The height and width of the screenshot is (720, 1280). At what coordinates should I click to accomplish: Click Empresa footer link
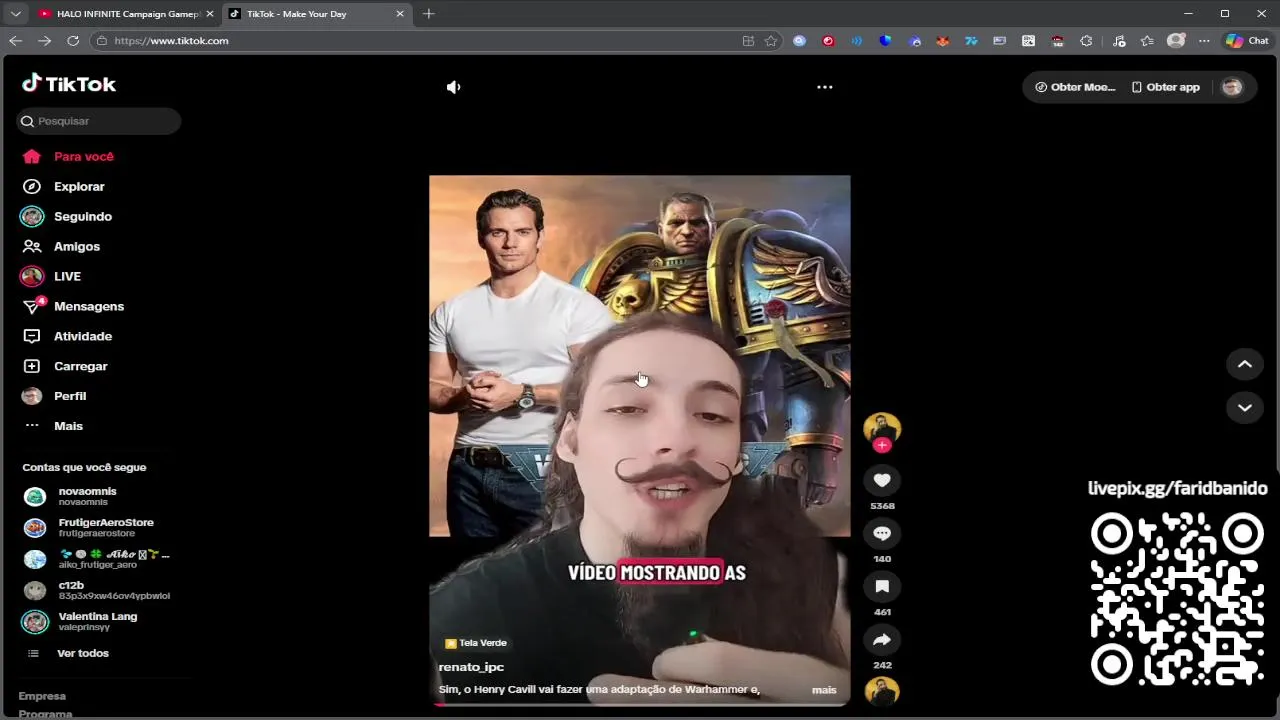[42, 696]
